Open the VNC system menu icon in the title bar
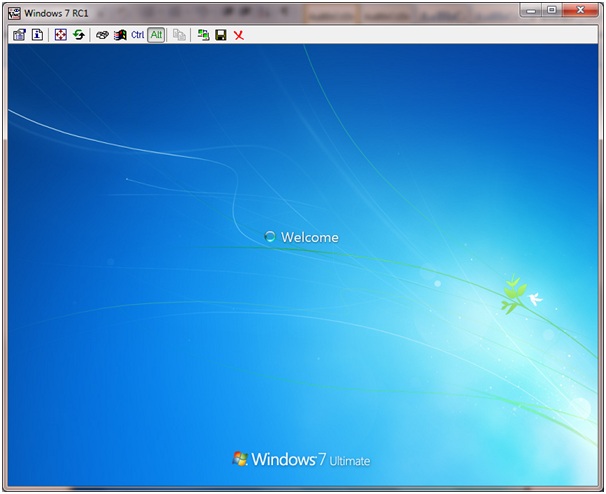 click(14, 13)
